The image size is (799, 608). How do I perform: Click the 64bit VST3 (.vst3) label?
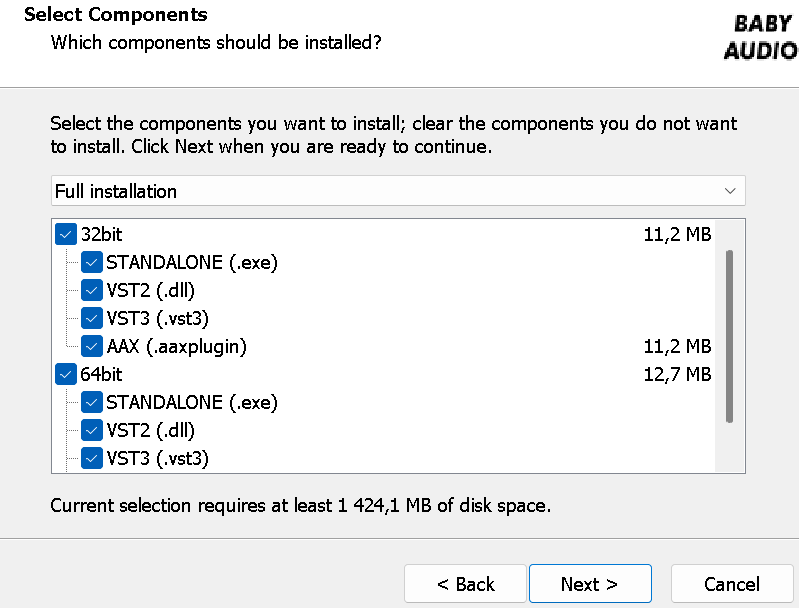(157, 459)
